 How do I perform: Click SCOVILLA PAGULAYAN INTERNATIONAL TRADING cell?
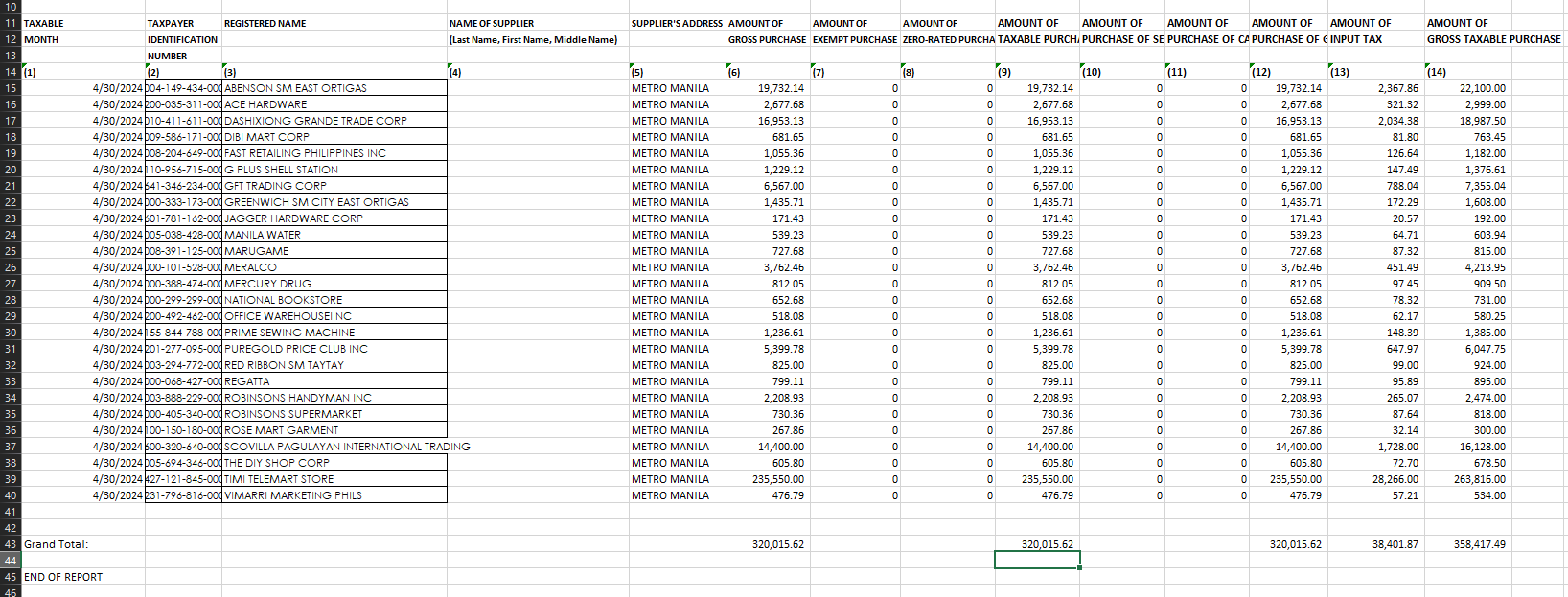pos(334,447)
